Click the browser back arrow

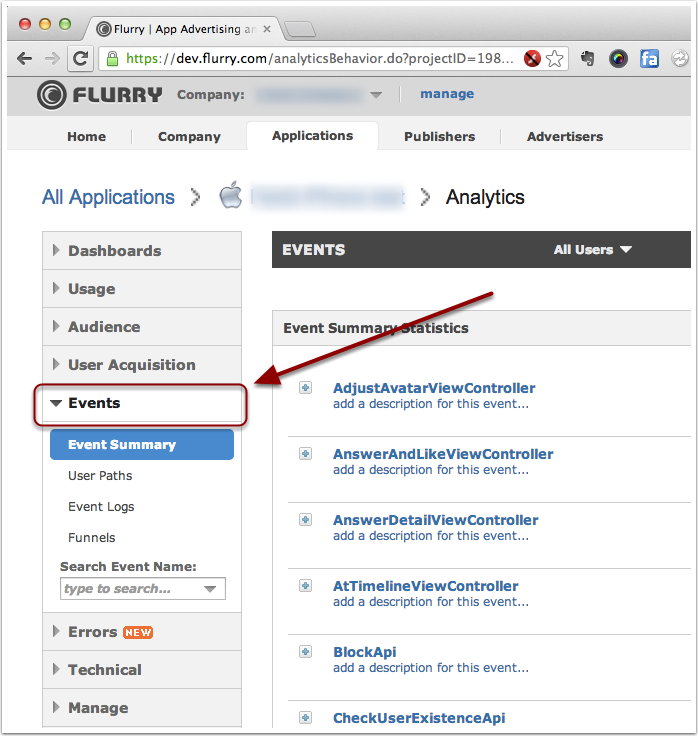25,59
